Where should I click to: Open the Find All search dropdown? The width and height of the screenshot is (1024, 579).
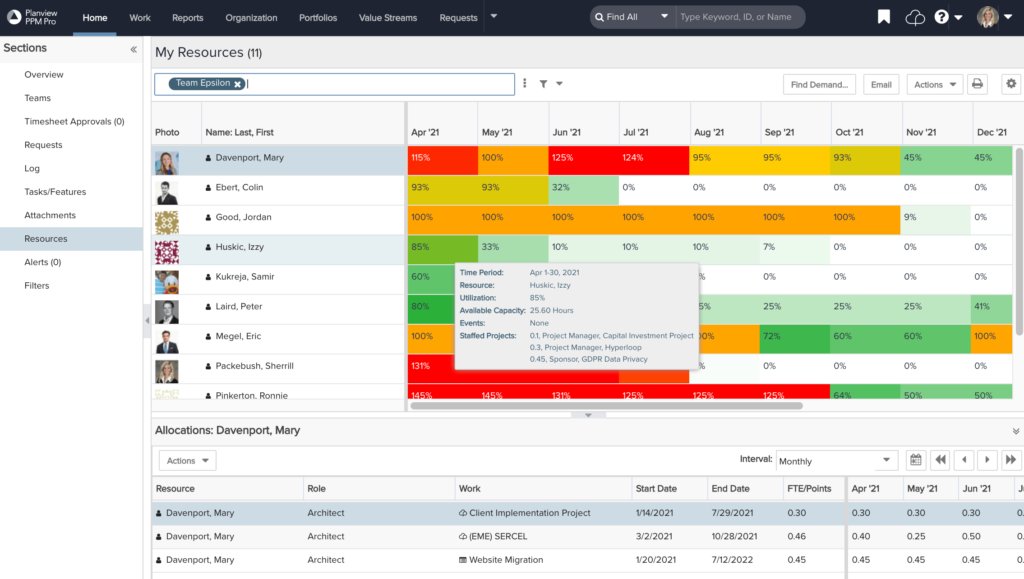pyautogui.click(x=632, y=17)
